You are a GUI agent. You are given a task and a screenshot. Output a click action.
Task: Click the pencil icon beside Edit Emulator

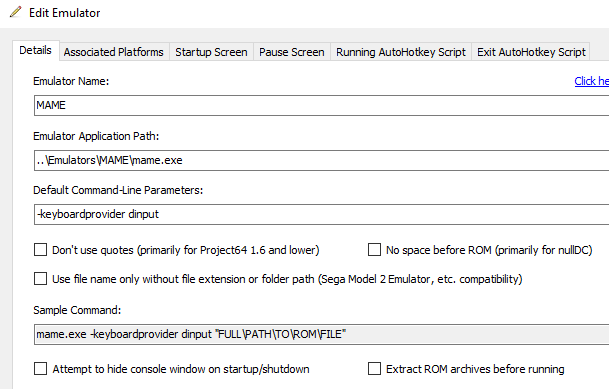(x=16, y=12)
